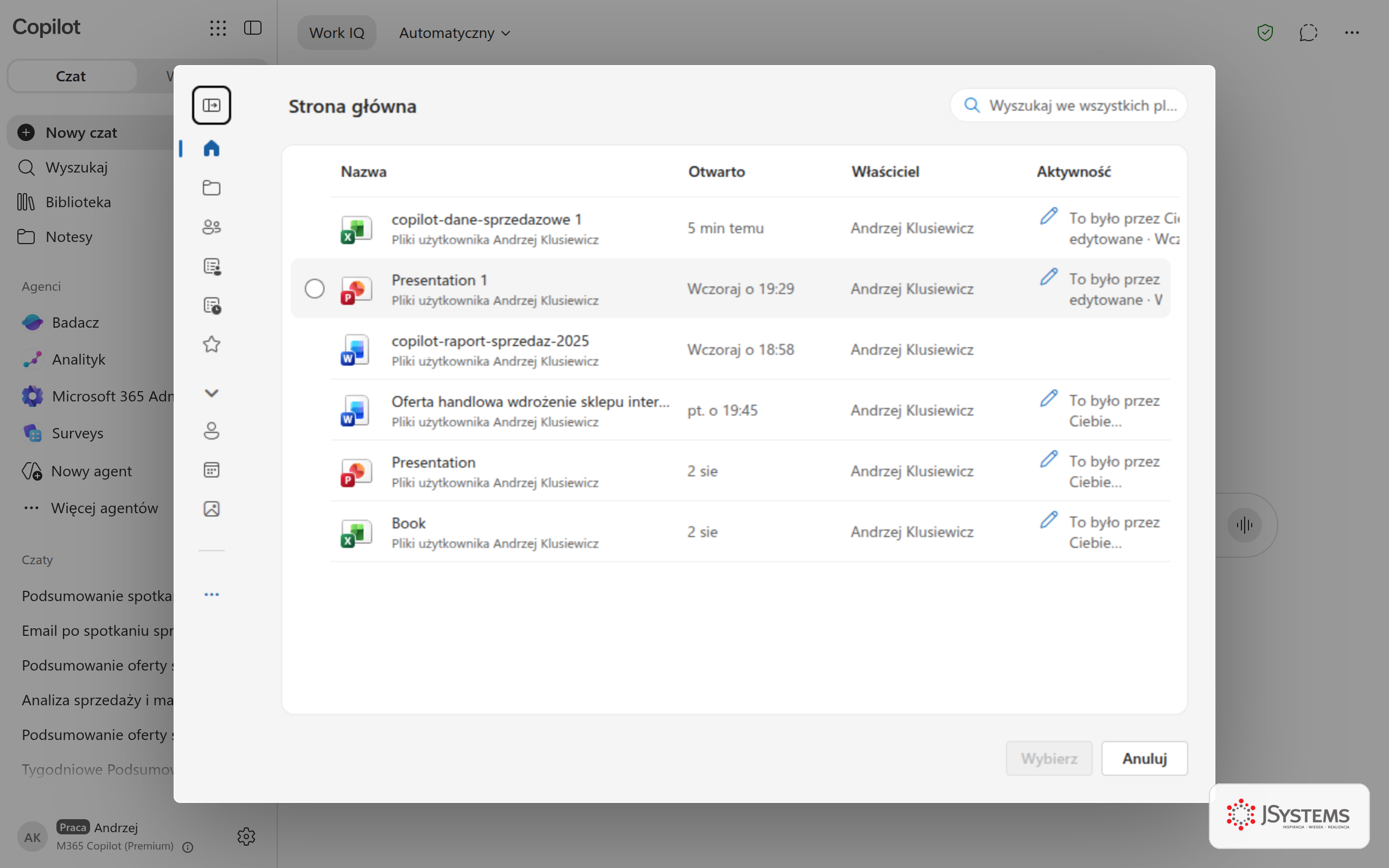Open the AK account avatar
Screen dimensions: 1389x868
[33, 837]
